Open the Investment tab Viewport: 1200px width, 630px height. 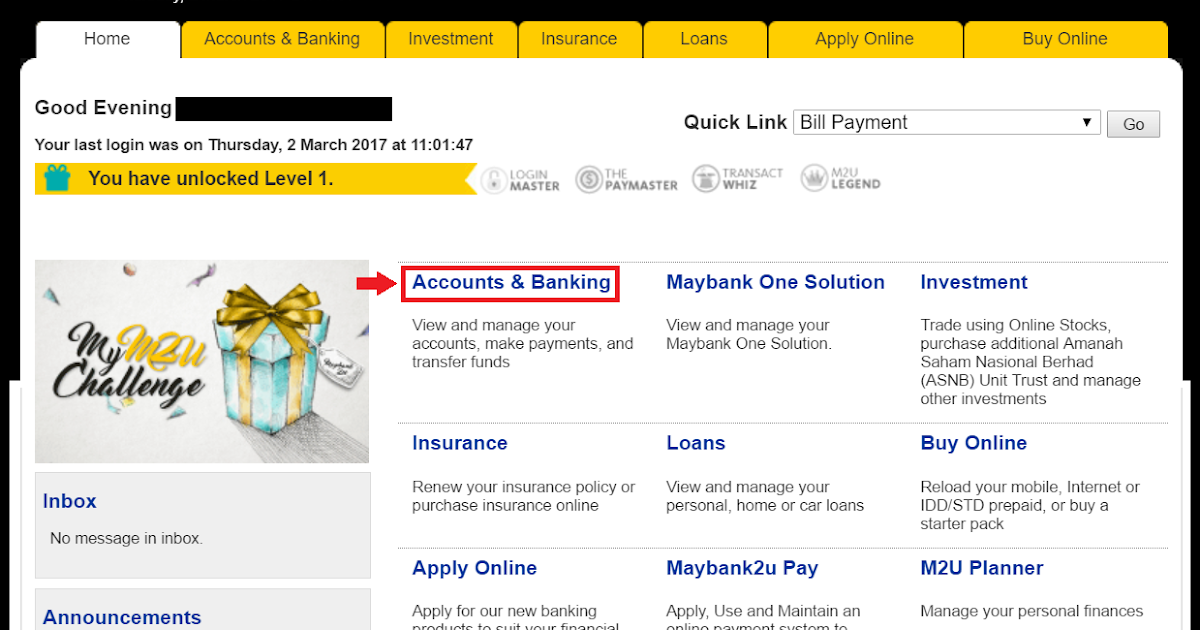click(x=451, y=40)
